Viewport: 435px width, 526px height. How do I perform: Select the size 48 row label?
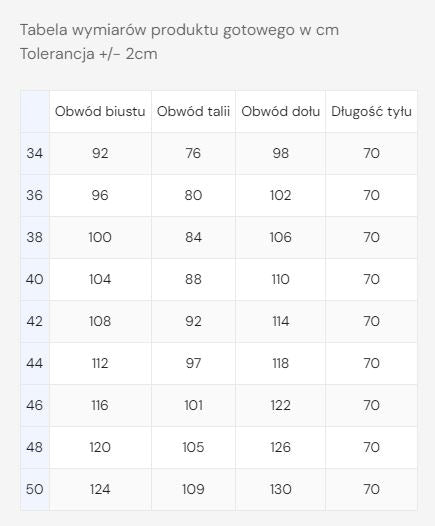pos(35,447)
